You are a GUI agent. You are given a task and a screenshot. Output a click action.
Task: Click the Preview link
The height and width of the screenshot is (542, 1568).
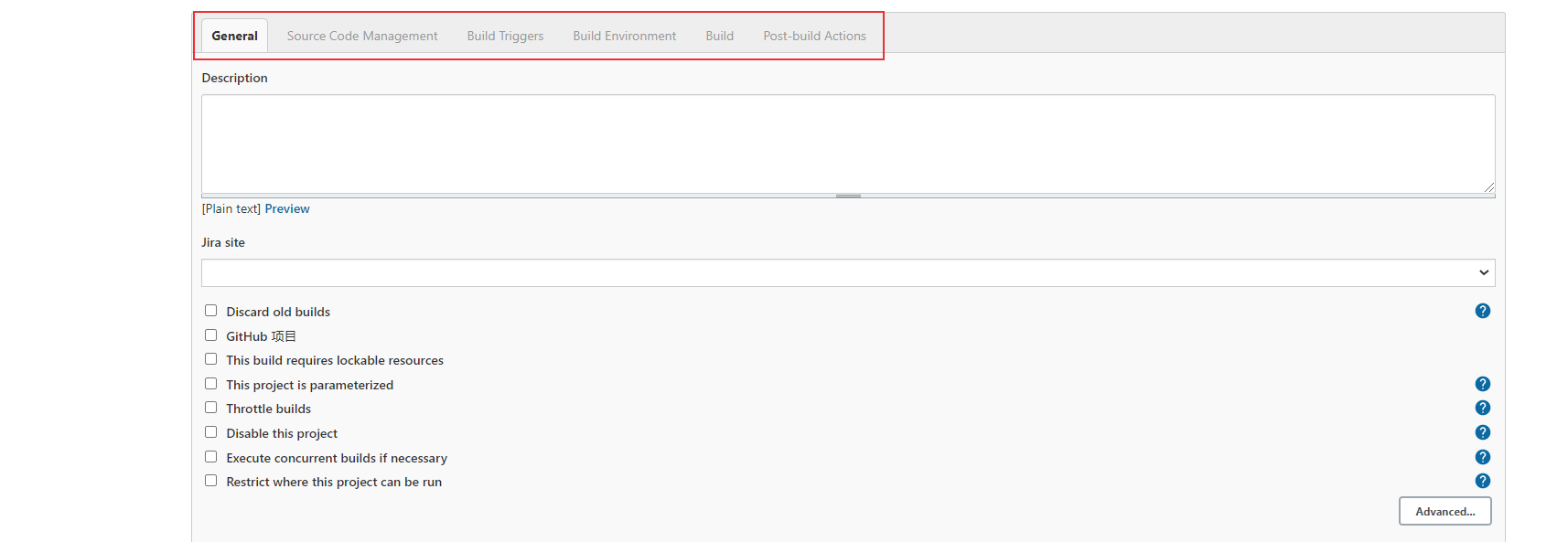click(x=287, y=208)
